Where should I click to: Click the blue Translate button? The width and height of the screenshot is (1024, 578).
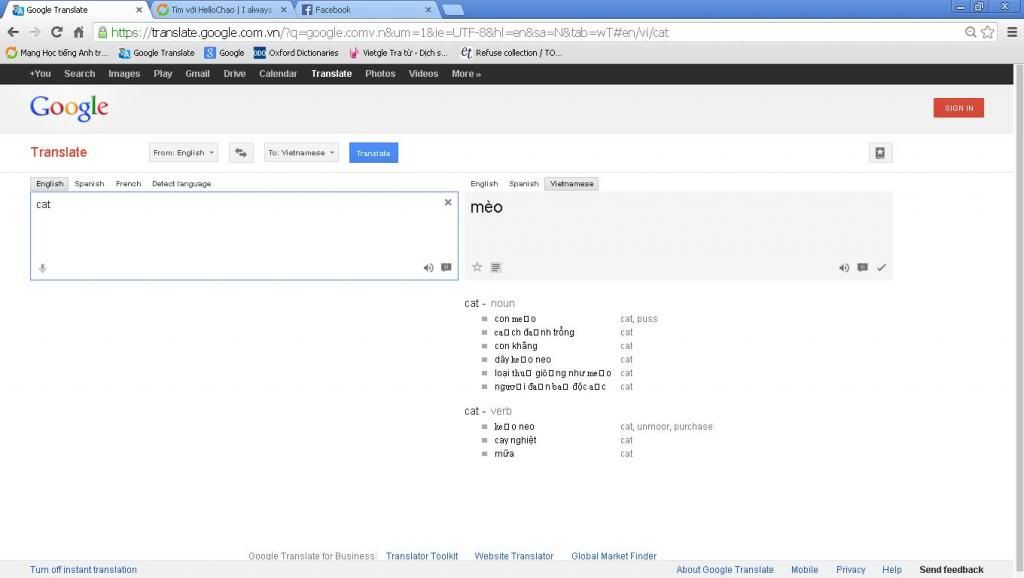point(374,153)
